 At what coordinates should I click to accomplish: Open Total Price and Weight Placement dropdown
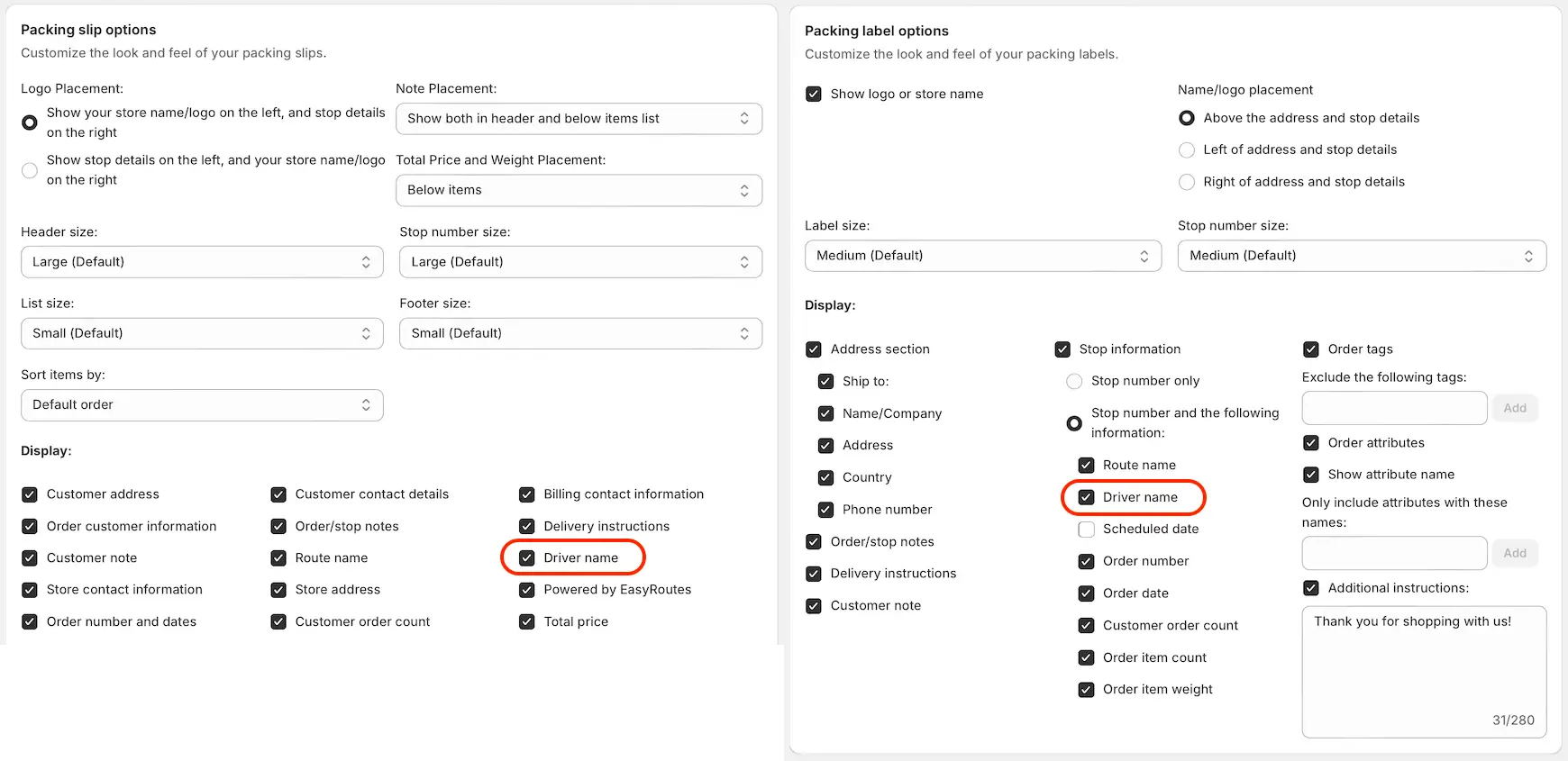tap(579, 190)
